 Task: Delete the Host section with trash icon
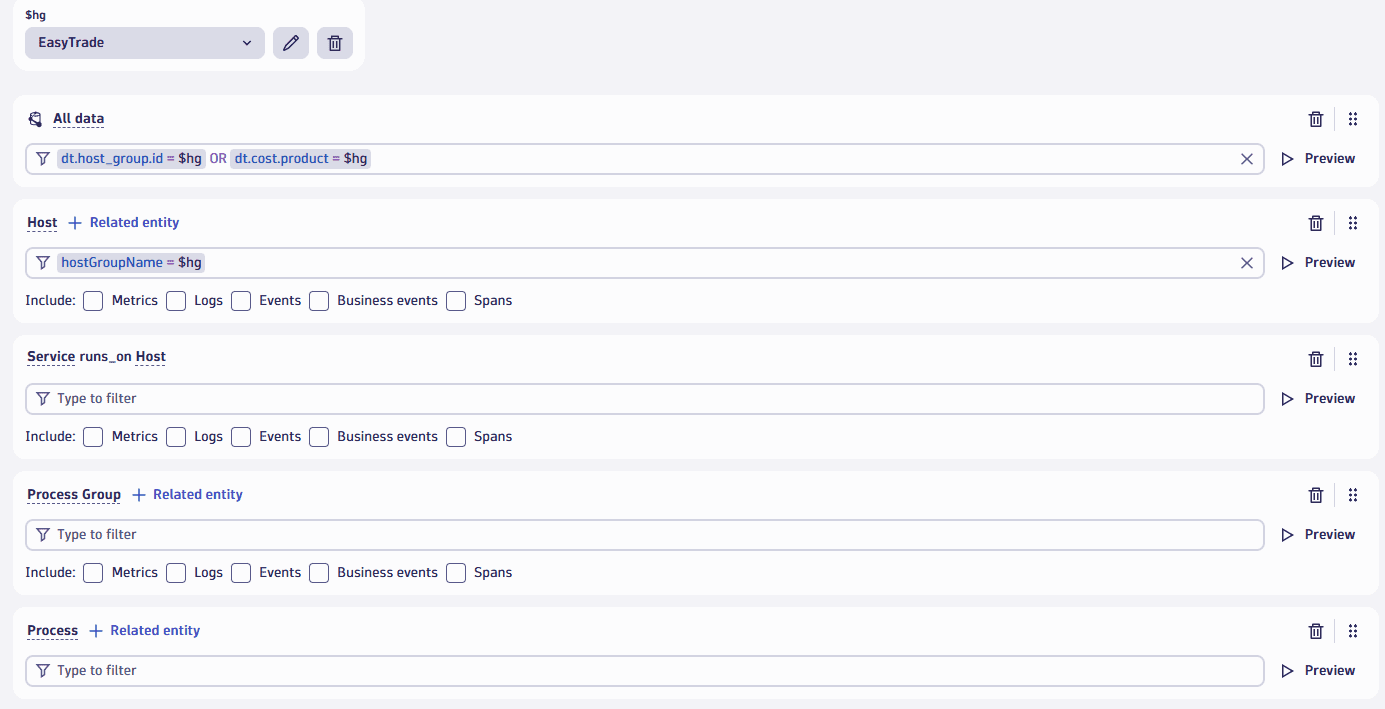[1316, 223]
